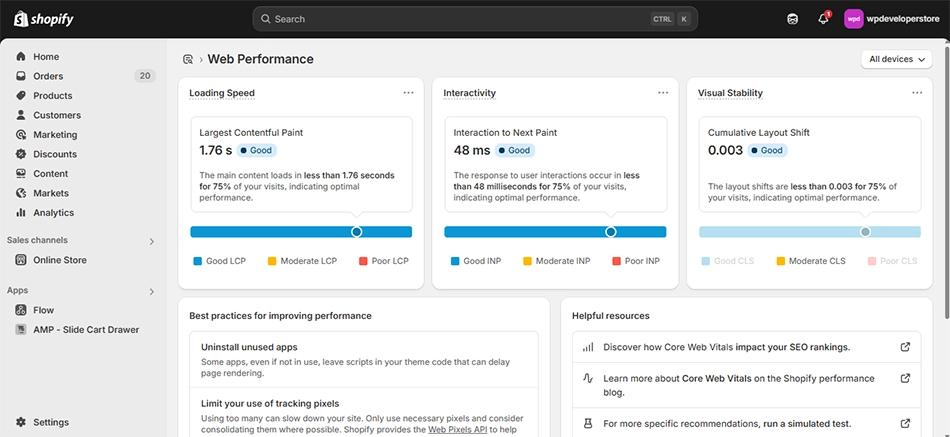Click the breadcrumb reports icon beside Web Performance

point(188,59)
